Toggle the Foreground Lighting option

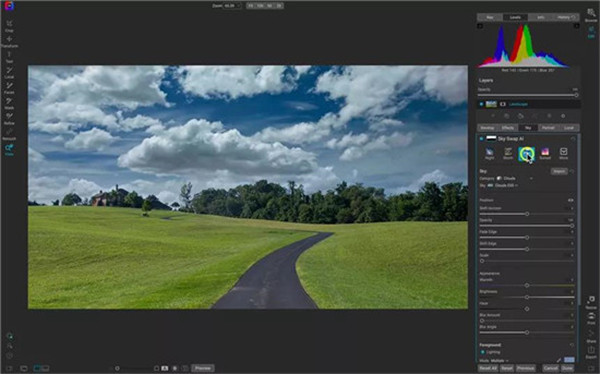pyautogui.click(x=483, y=352)
